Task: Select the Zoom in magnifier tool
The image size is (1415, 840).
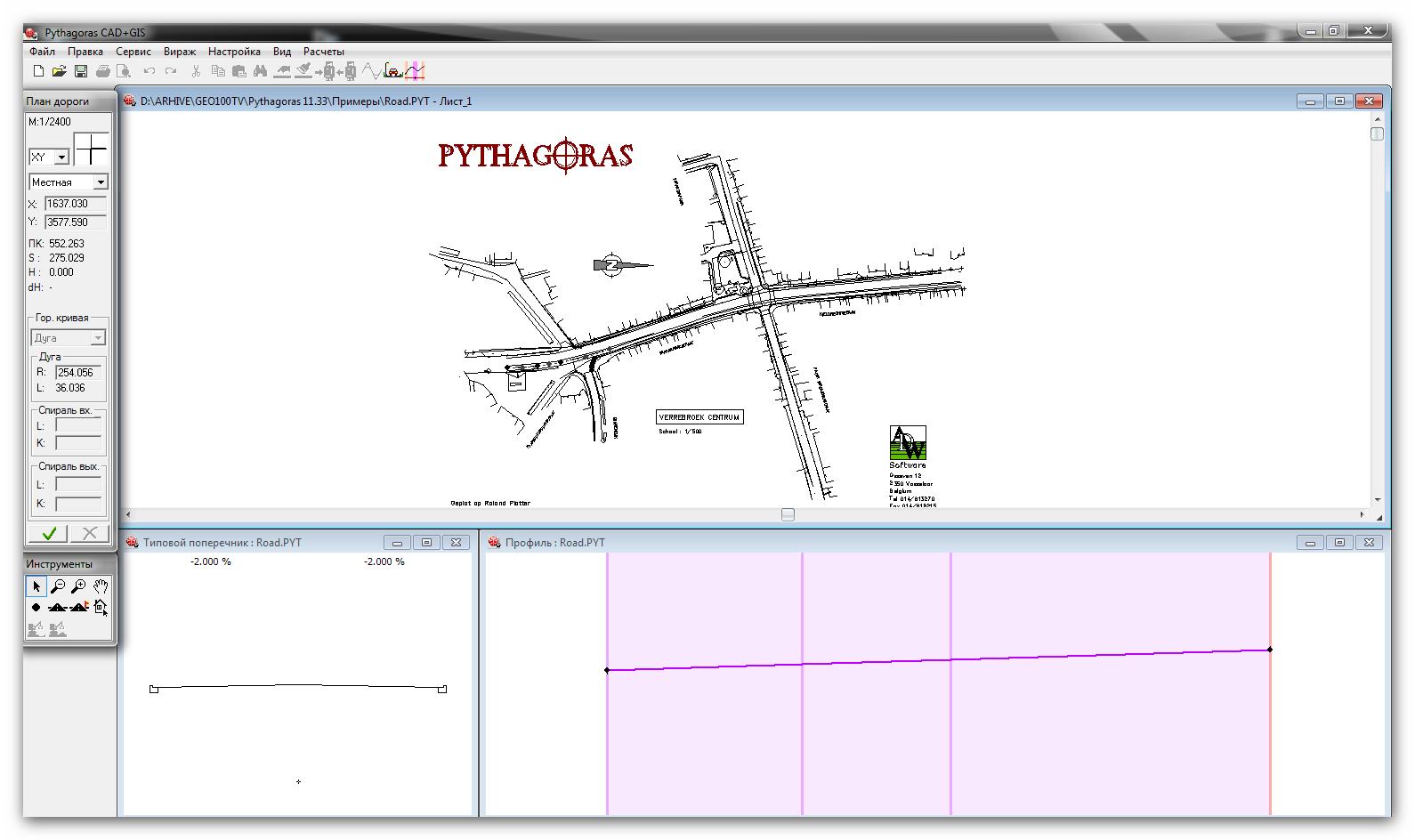Action: click(79, 586)
